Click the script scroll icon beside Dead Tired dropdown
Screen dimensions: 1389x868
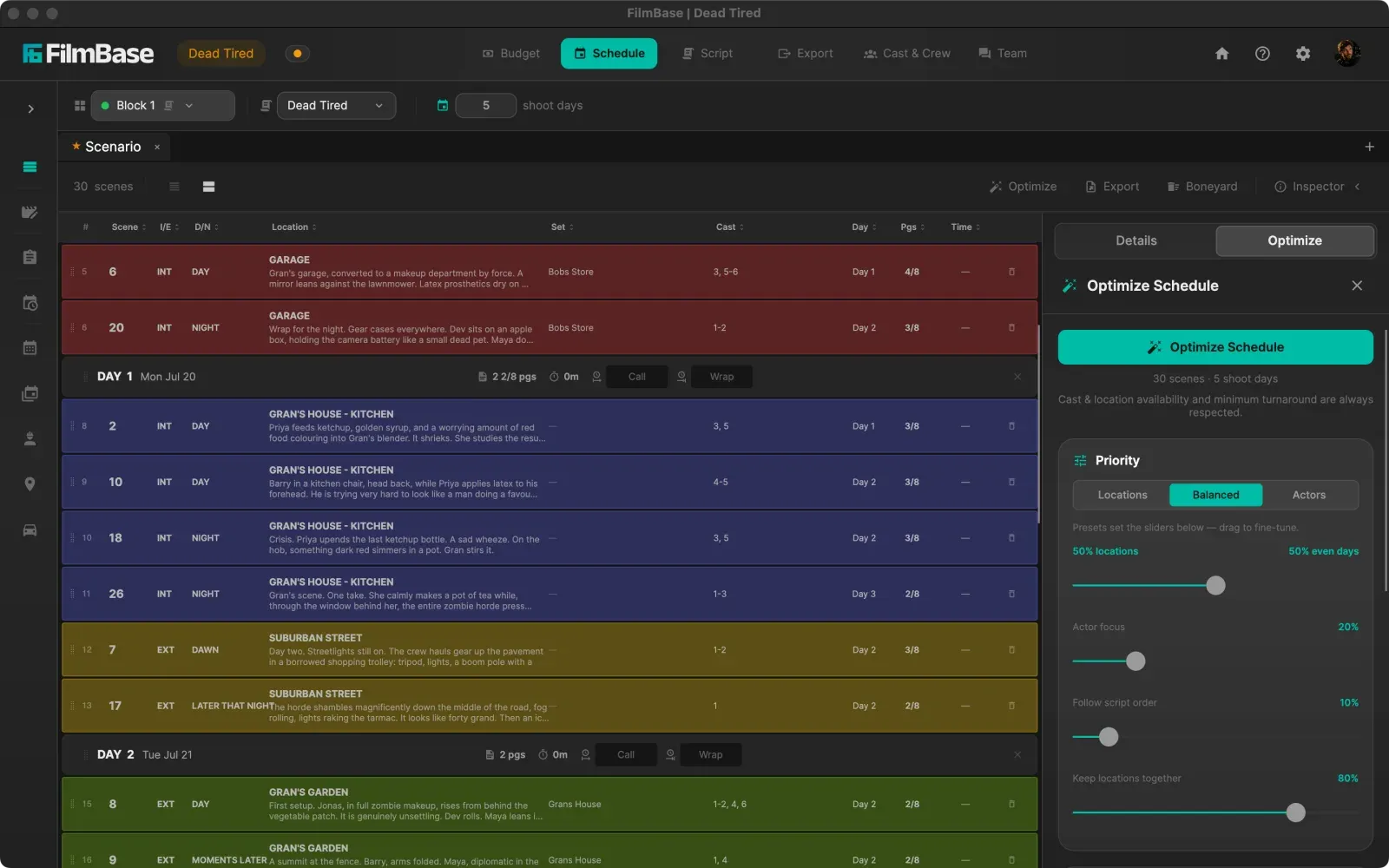(x=266, y=106)
